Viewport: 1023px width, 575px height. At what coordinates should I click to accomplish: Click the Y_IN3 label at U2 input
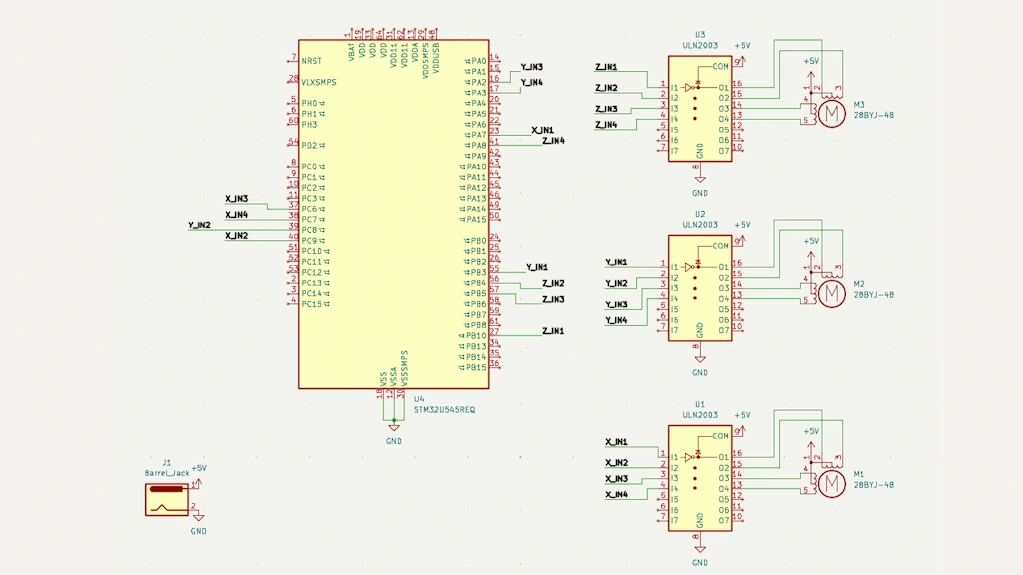[617, 305]
